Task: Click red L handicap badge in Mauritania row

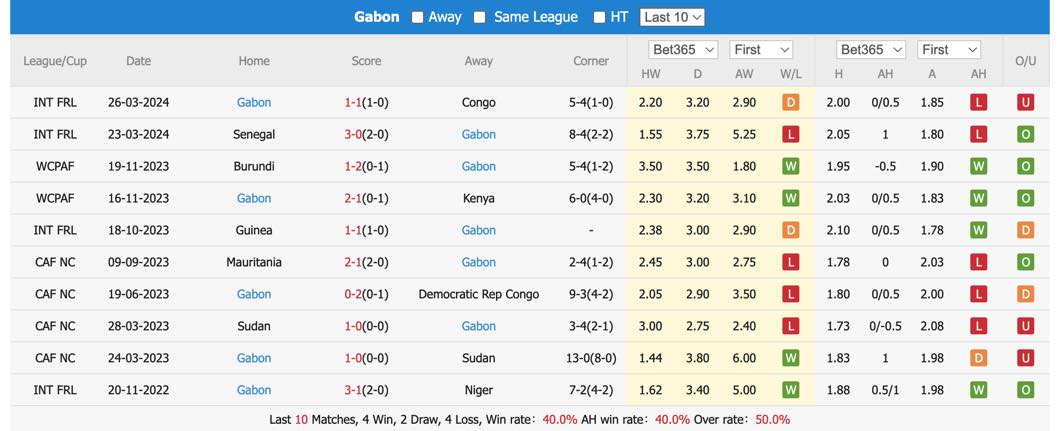Action: (x=978, y=262)
